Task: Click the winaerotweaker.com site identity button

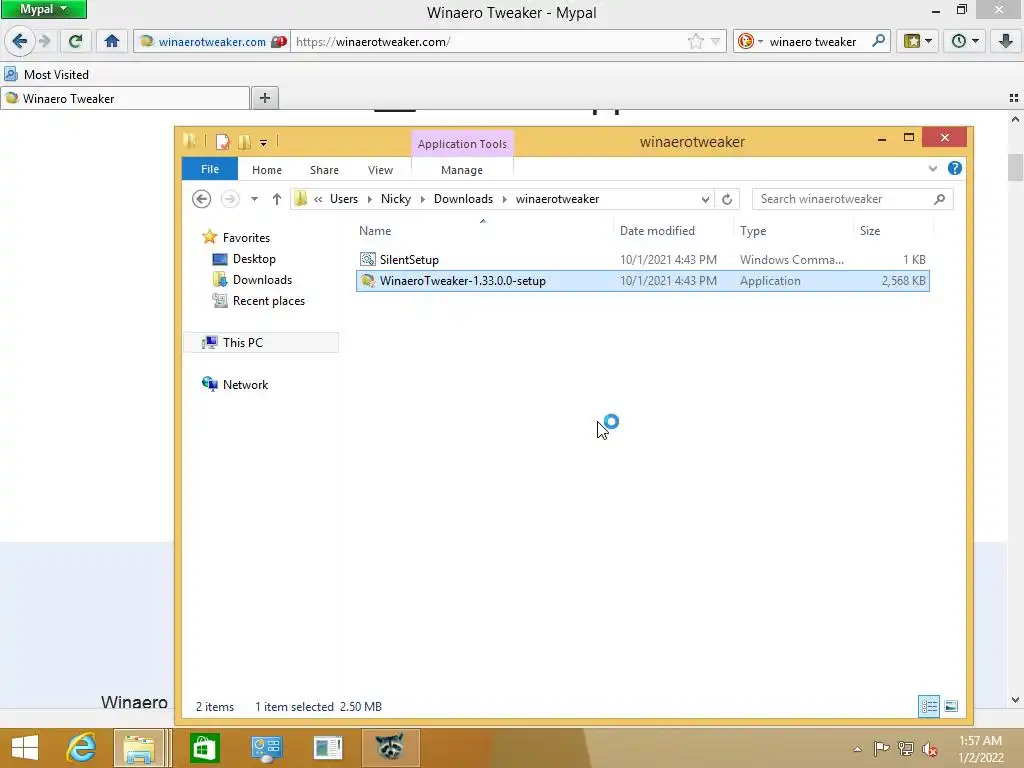Action: click(x=212, y=42)
